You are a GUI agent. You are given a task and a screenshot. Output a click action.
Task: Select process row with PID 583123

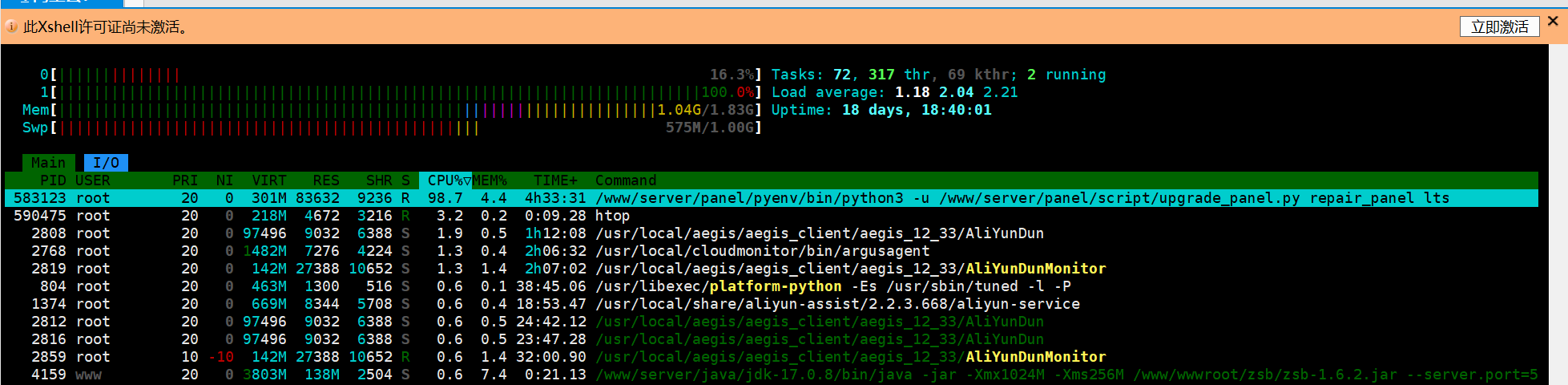tap(771, 198)
